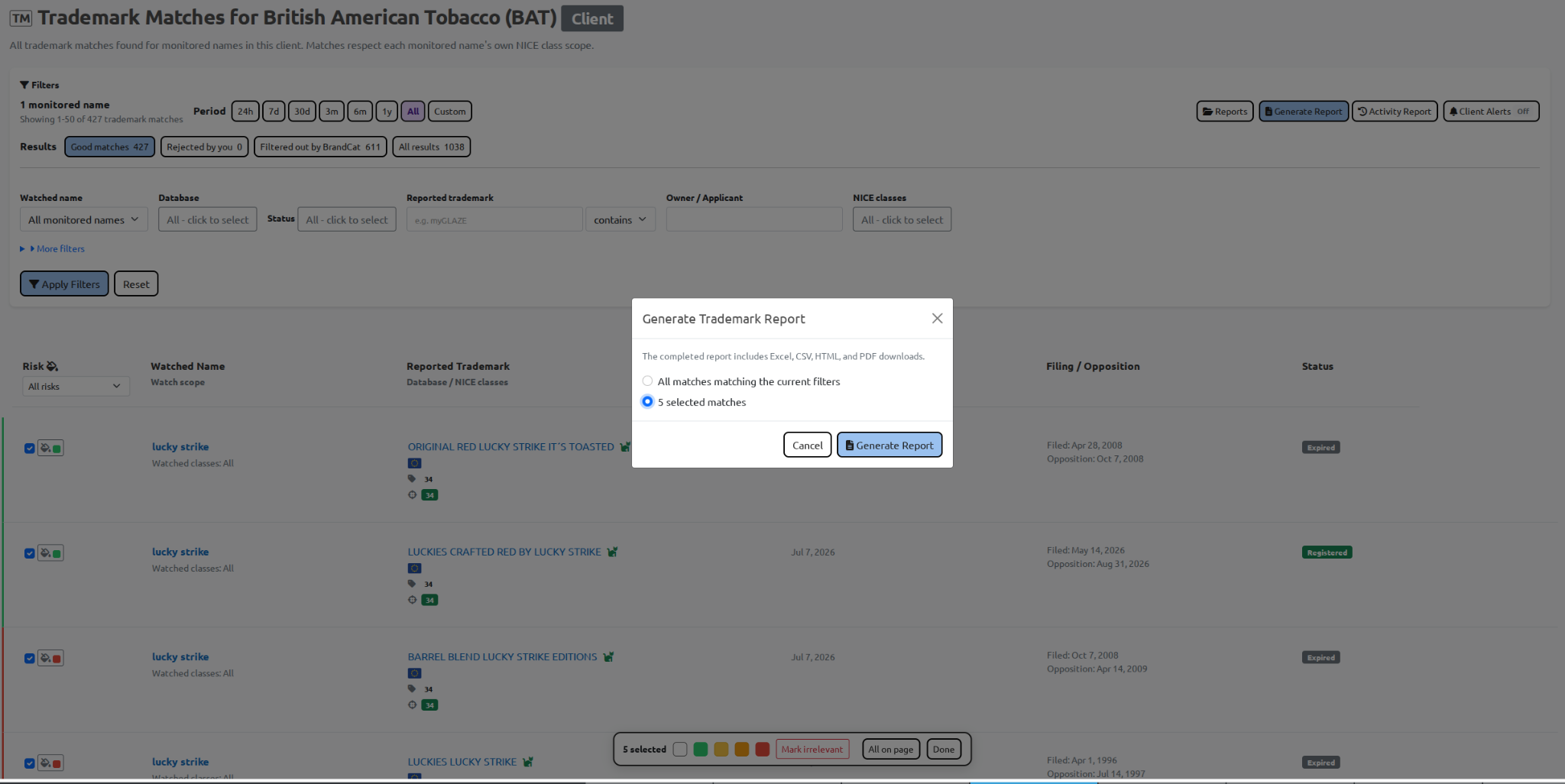Click the green class 34 badge in BARREL BLEND row

coord(429,705)
